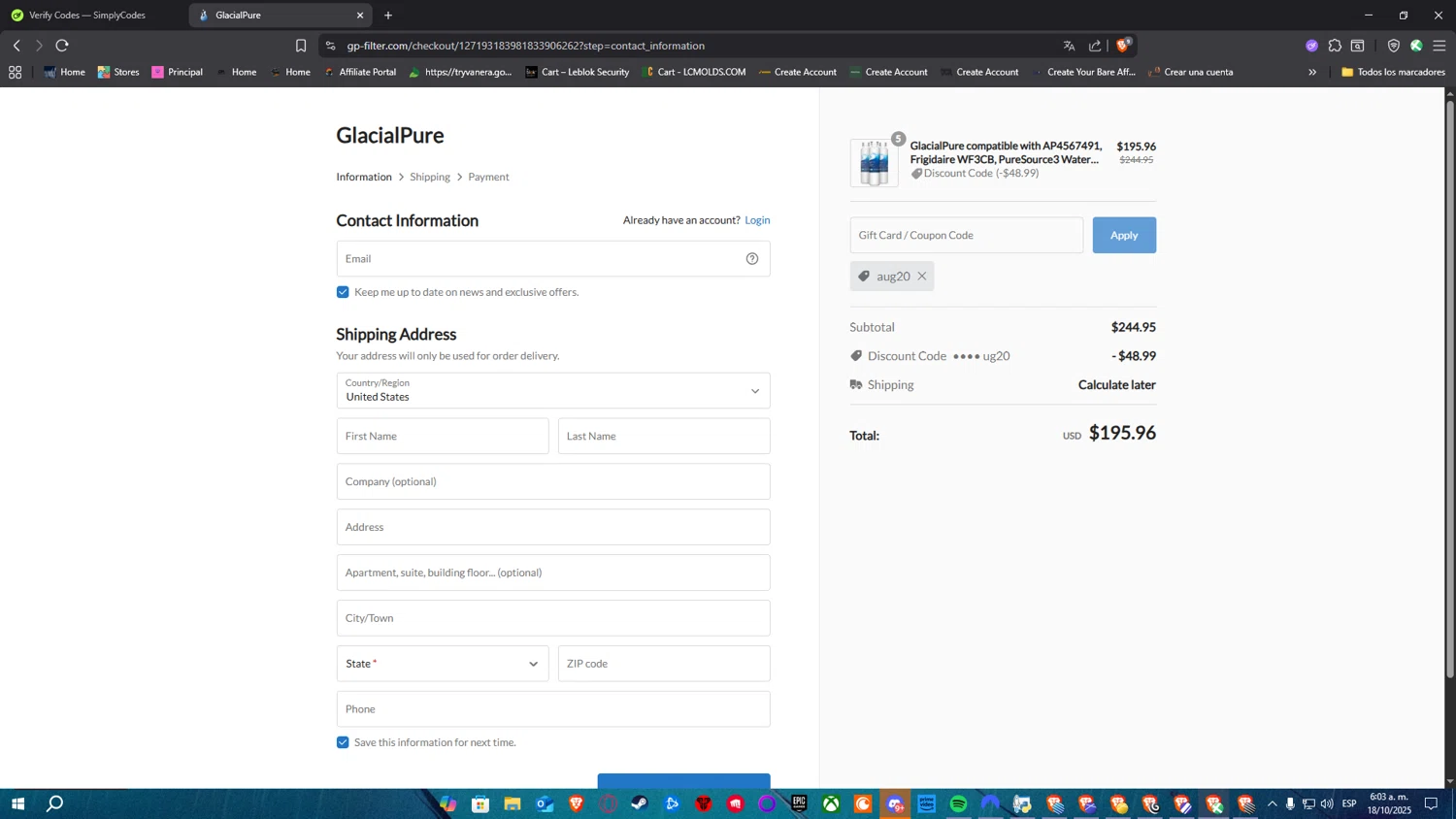The image size is (1456, 819).
Task: Open the State dropdown
Action: pyautogui.click(x=443, y=664)
